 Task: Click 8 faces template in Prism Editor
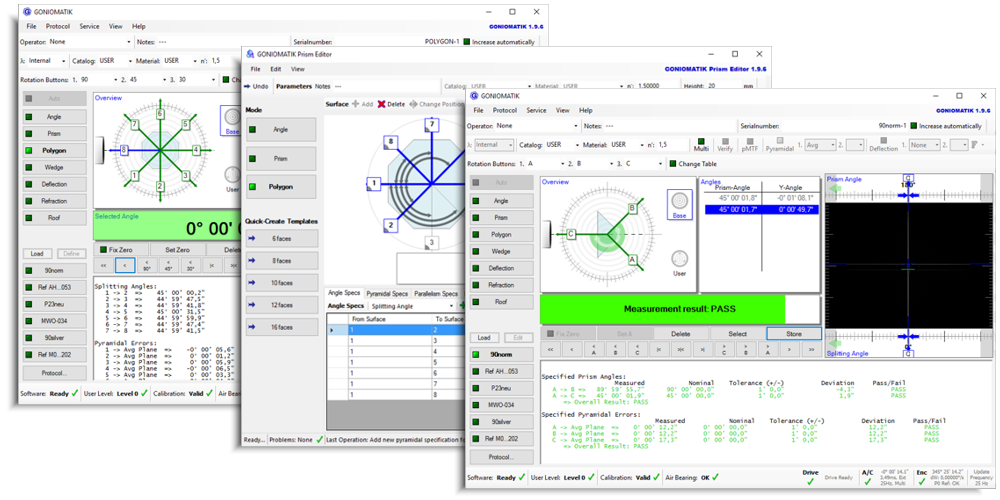[x=282, y=260]
